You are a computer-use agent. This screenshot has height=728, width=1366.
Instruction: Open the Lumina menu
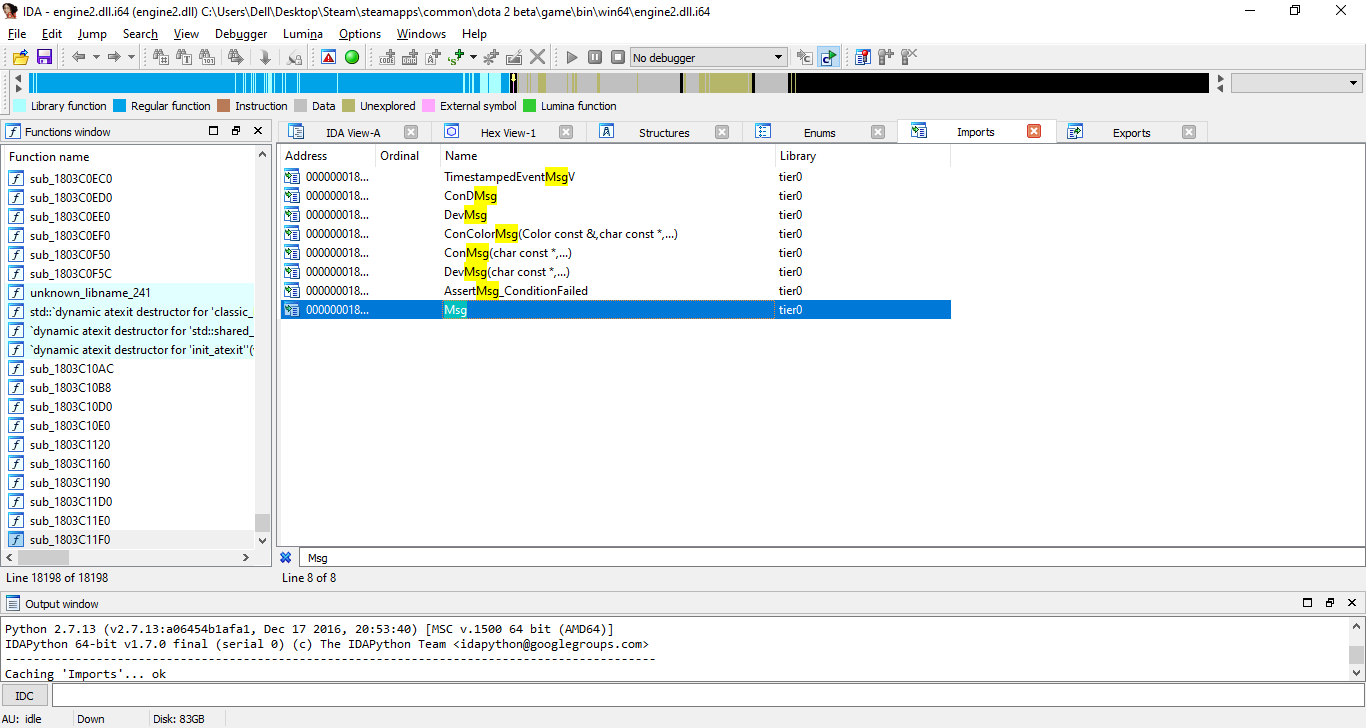[x=303, y=33]
